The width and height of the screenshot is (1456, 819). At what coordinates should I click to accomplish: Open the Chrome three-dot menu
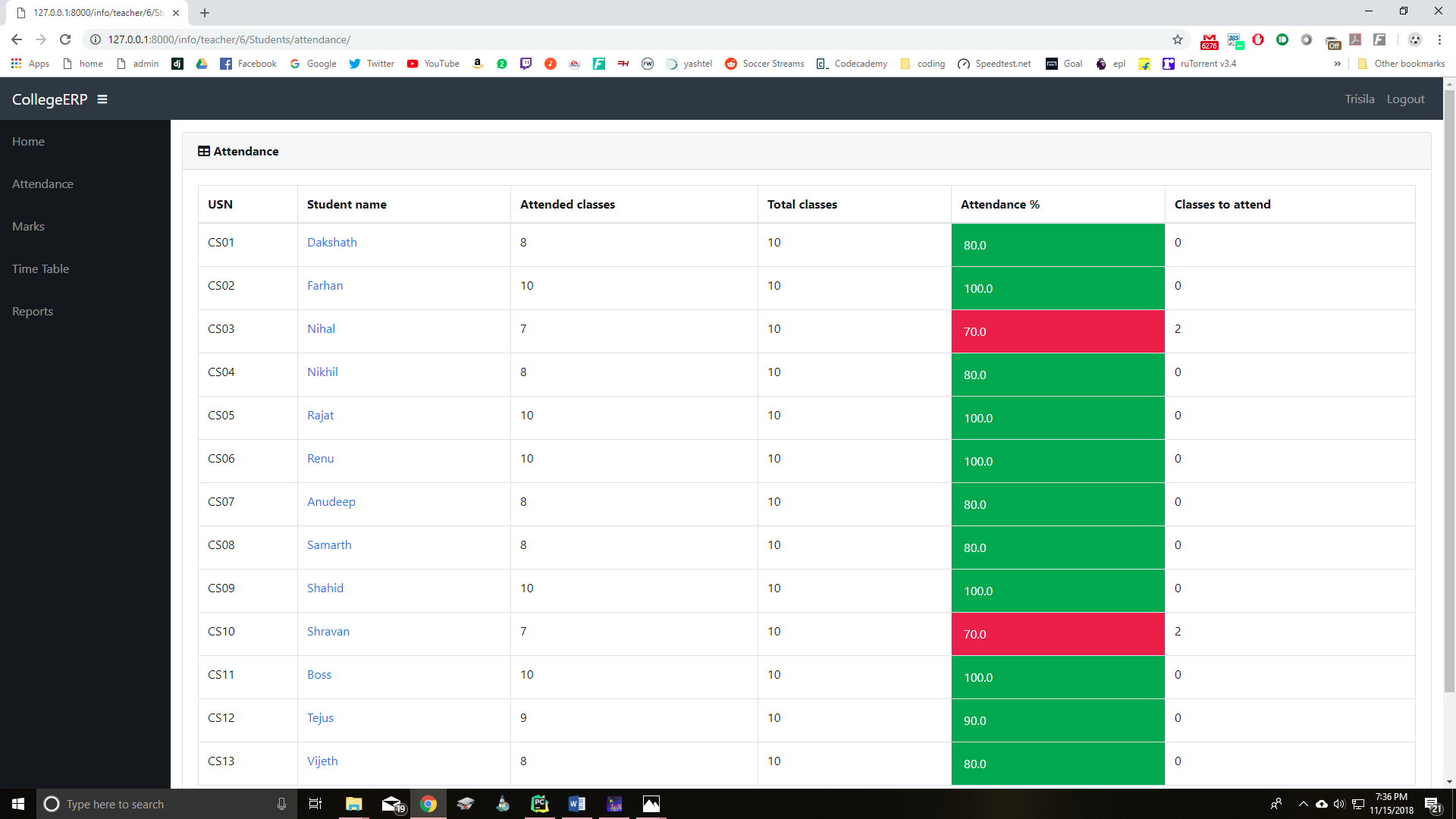tap(1439, 39)
